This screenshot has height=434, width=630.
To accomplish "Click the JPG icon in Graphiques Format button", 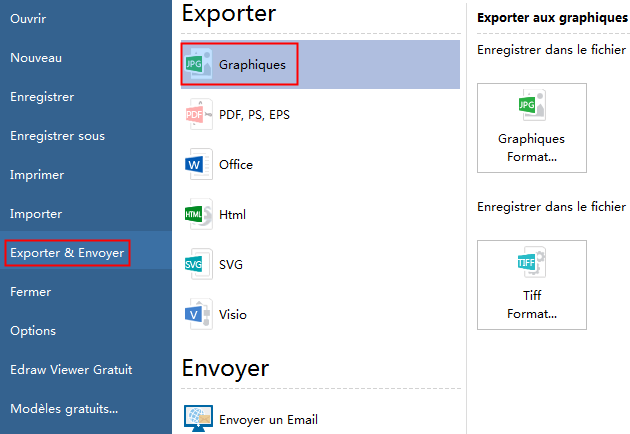I will [x=532, y=105].
